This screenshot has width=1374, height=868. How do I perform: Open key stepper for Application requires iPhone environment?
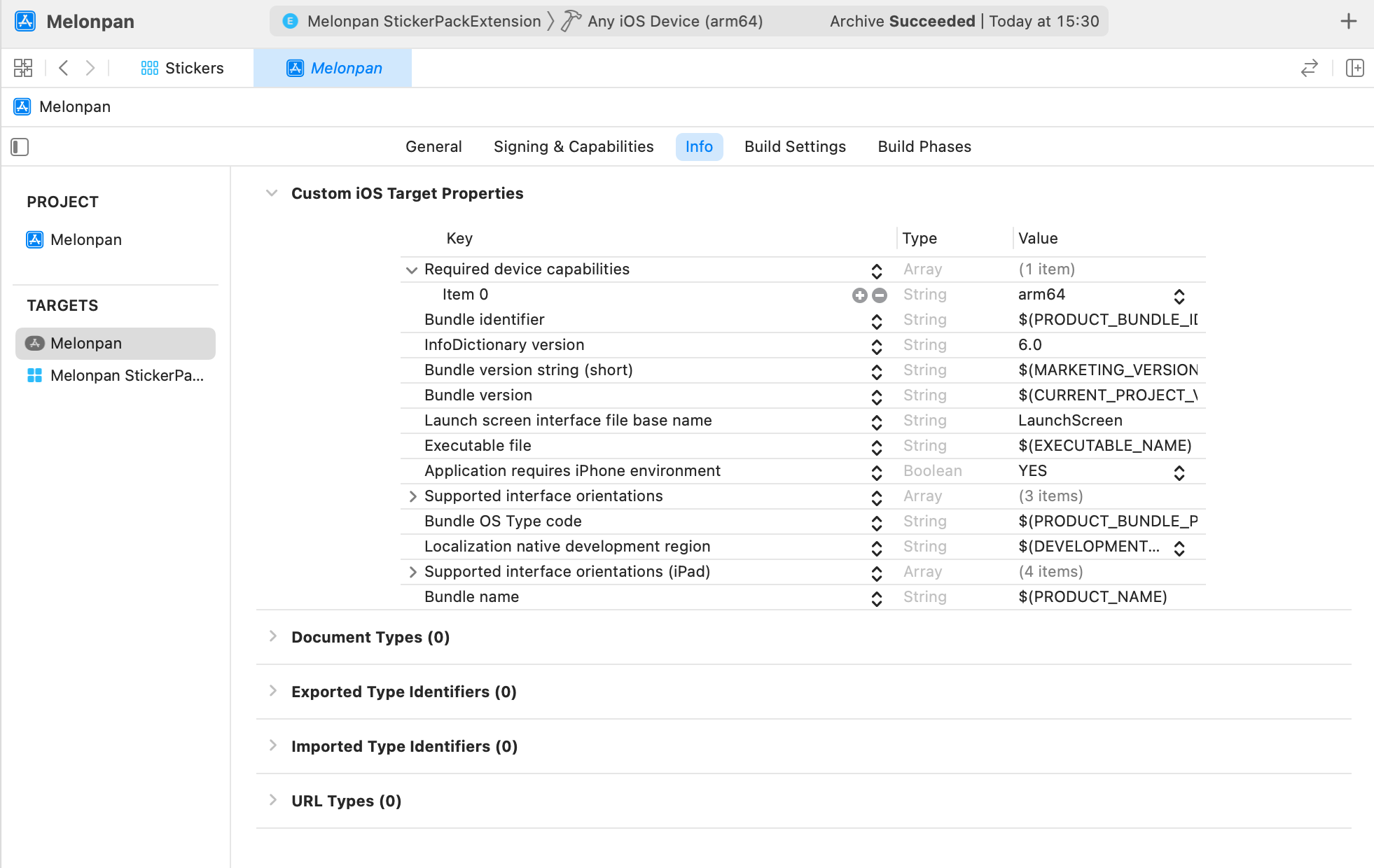[877, 472]
